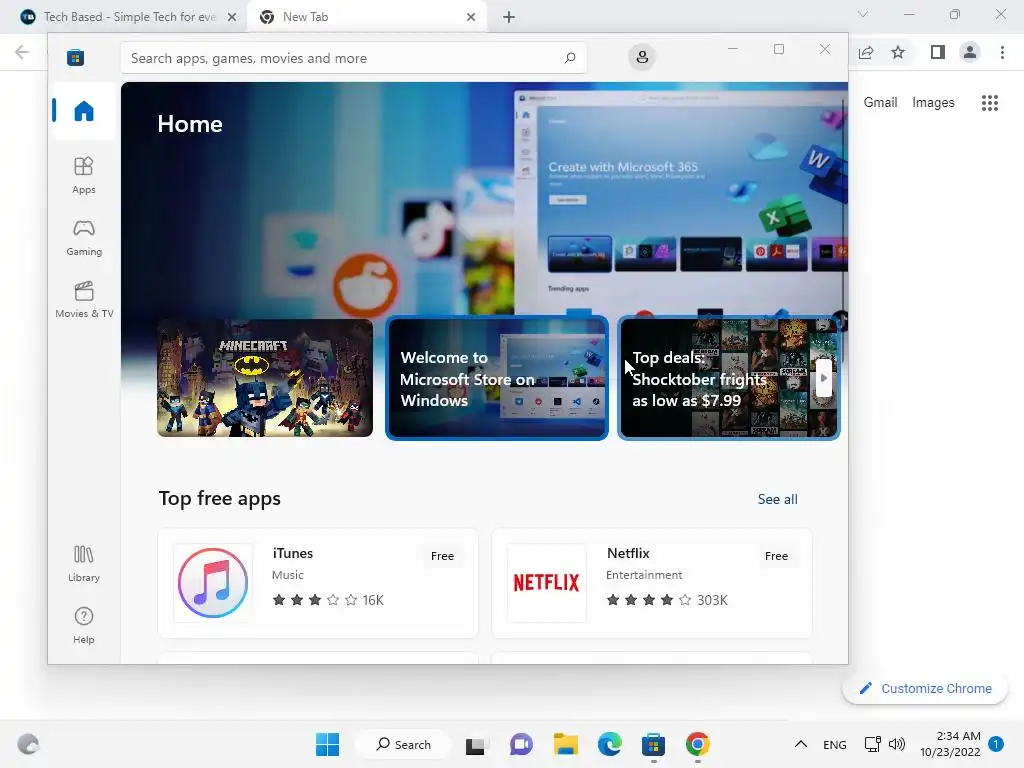Click the taskbar Search box
Image resolution: width=1024 pixels, height=768 pixels.
(404, 744)
